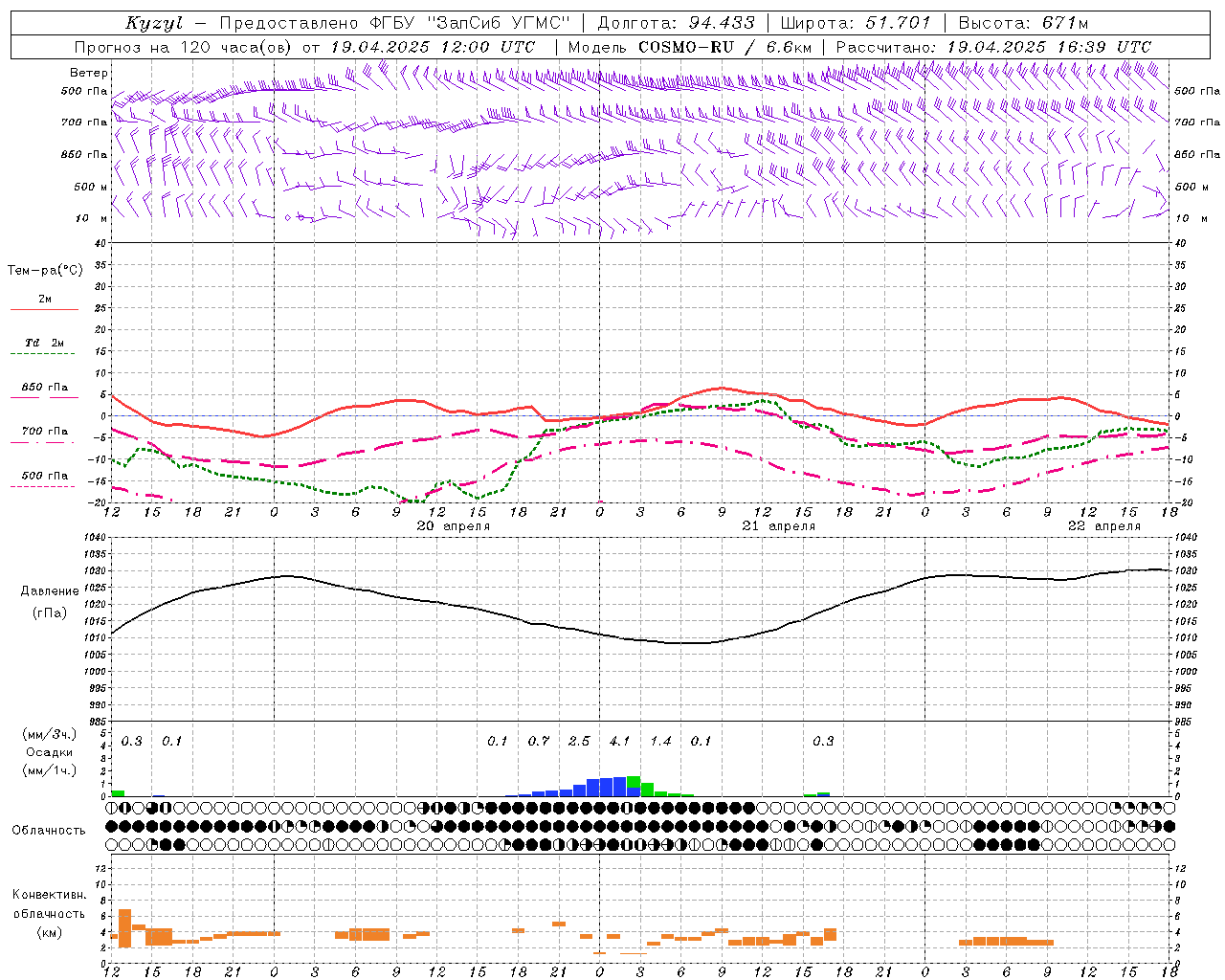Image resolution: width=1225 pixels, height=980 pixels.
Task: Click the solid red "2м" temperature legend entry
Action: click(45, 300)
